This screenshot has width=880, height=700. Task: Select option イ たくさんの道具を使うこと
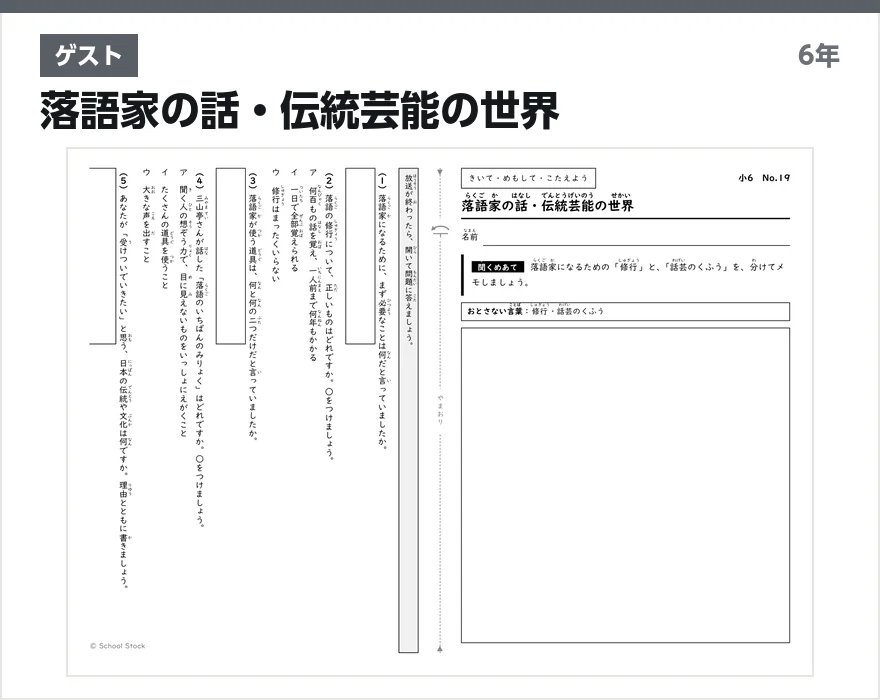[164, 228]
